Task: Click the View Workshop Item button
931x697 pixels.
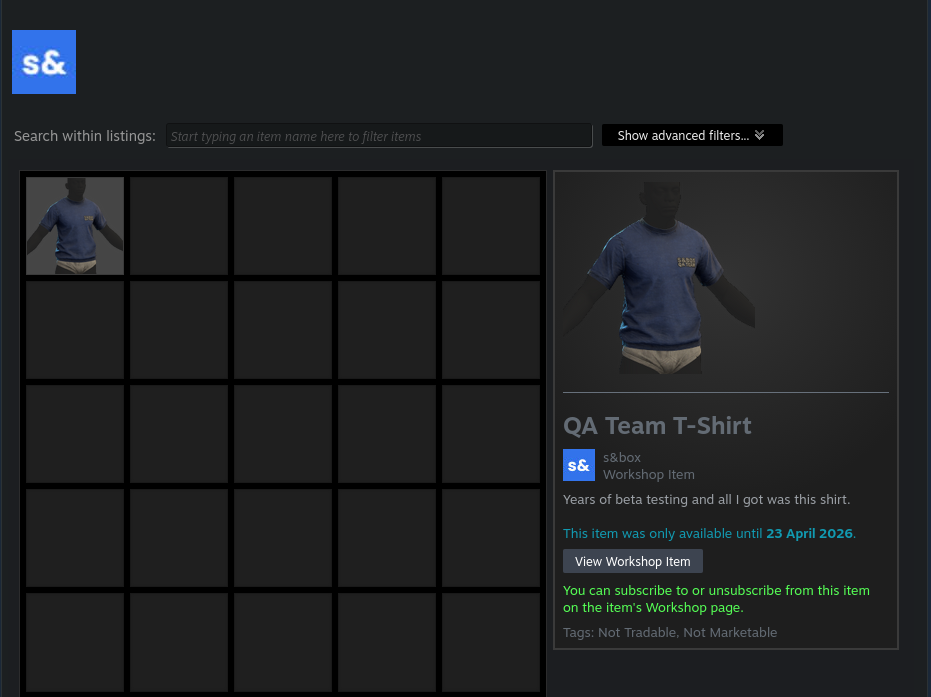Action: click(x=633, y=561)
